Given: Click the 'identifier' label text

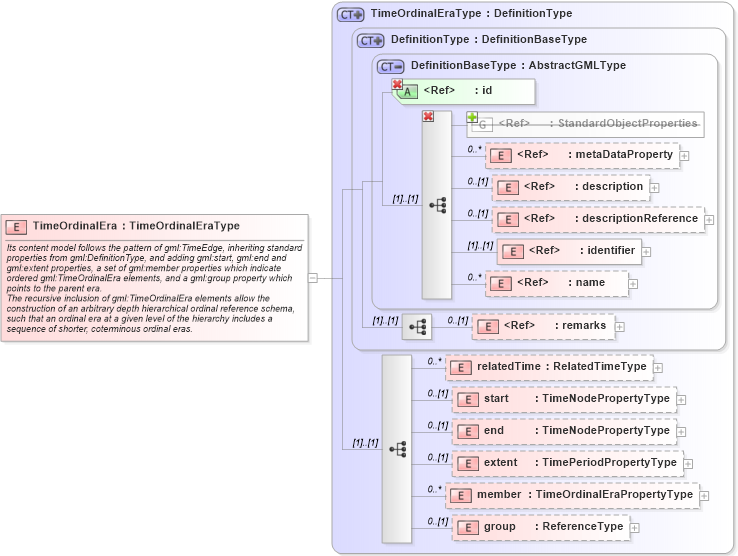Looking at the screenshot, I should pyautogui.click(x=611, y=250).
